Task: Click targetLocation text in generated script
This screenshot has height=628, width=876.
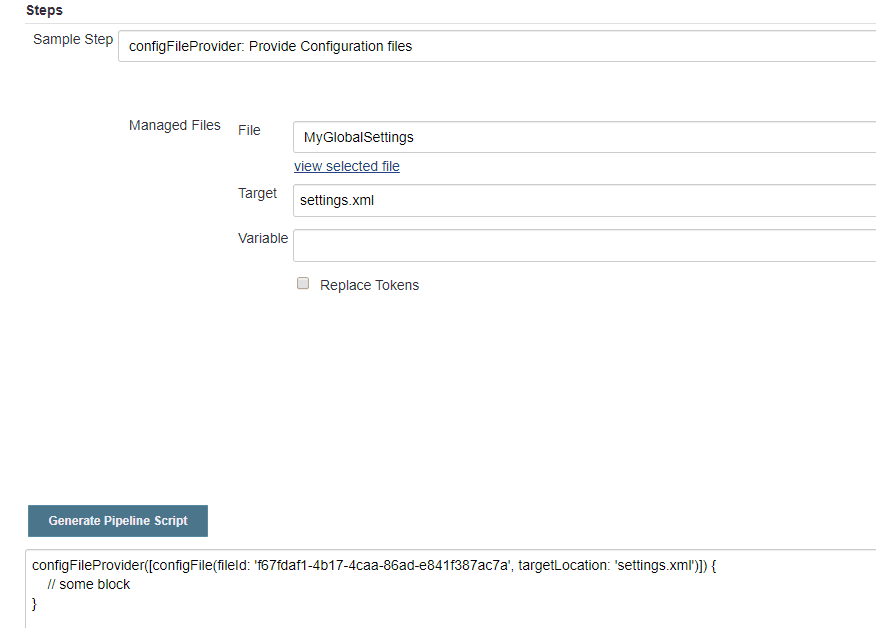Action: (x=563, y=565)
